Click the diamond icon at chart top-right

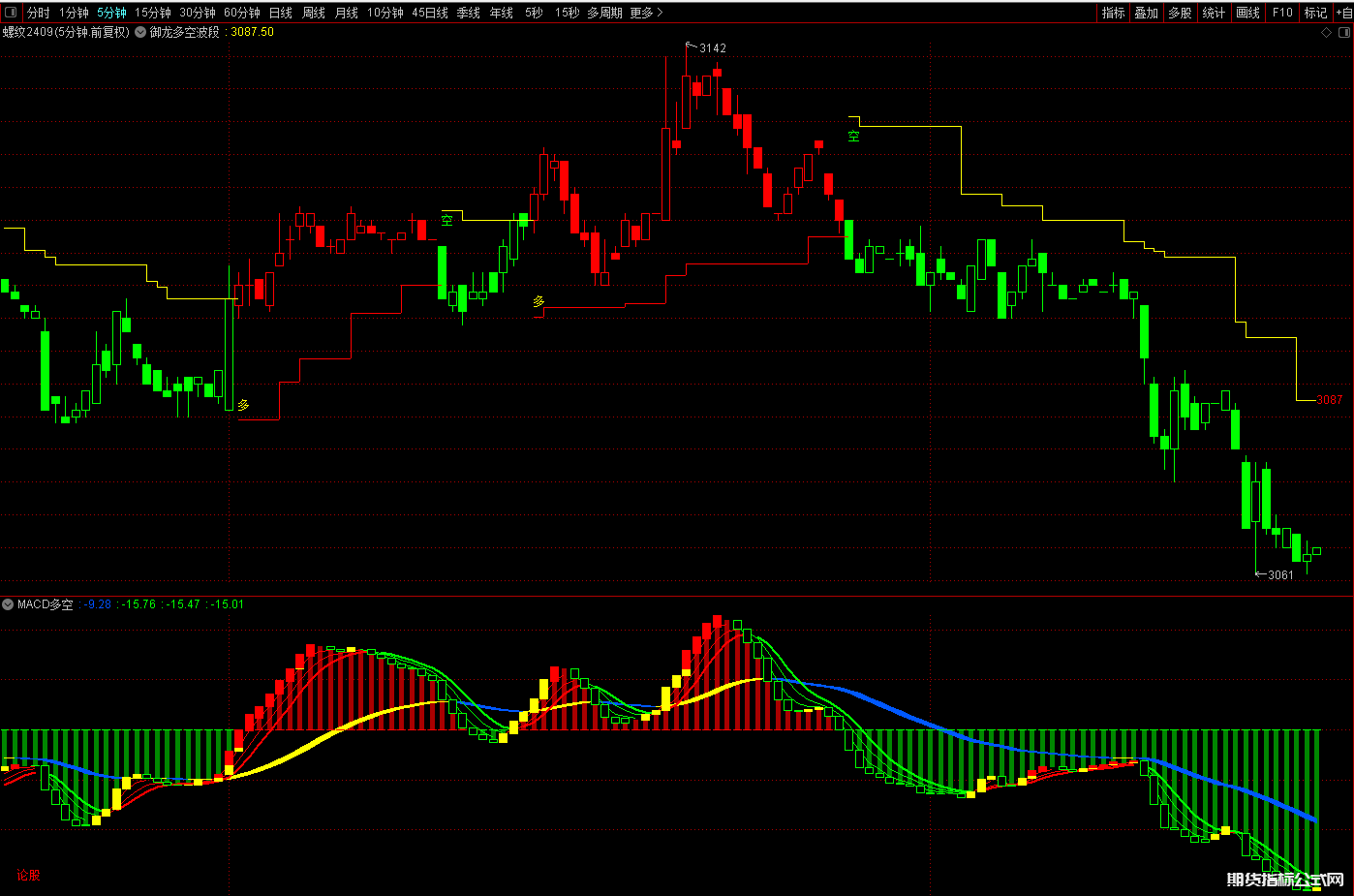(1327, 32)
